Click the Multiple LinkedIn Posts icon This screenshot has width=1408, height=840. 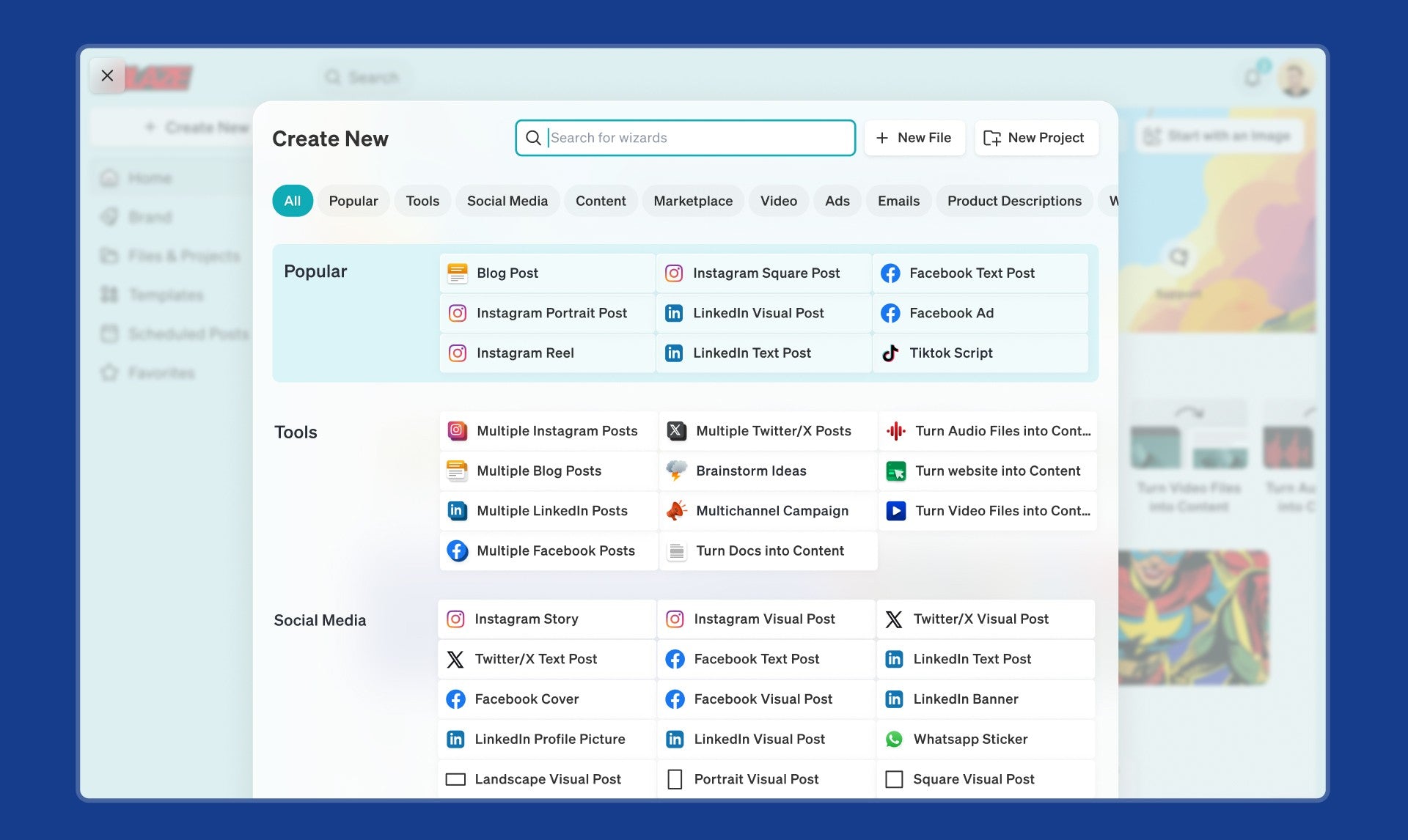click(x=458, y=511)
